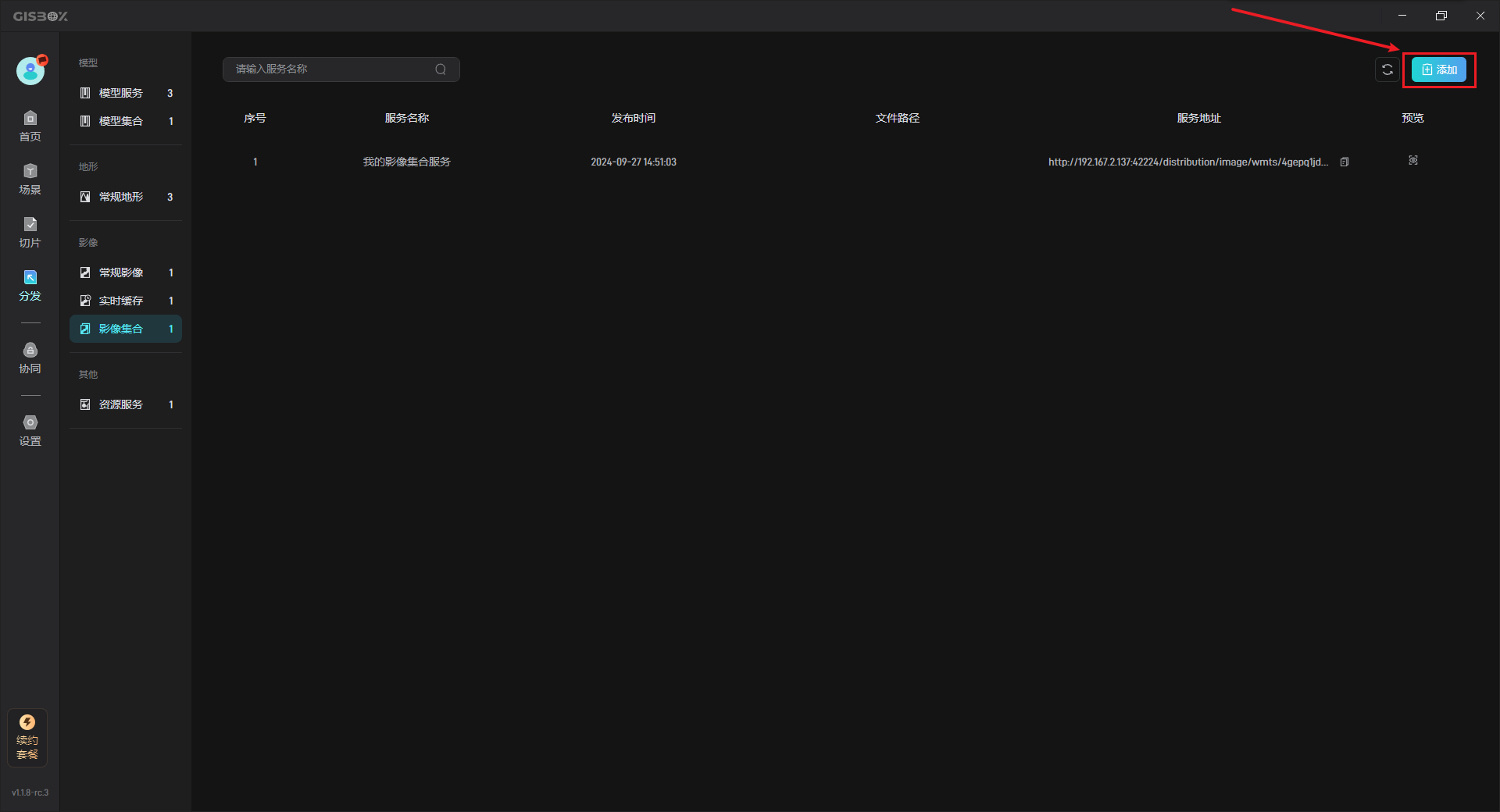
Task: Click the 序号 column header
Action: point(255,118)
